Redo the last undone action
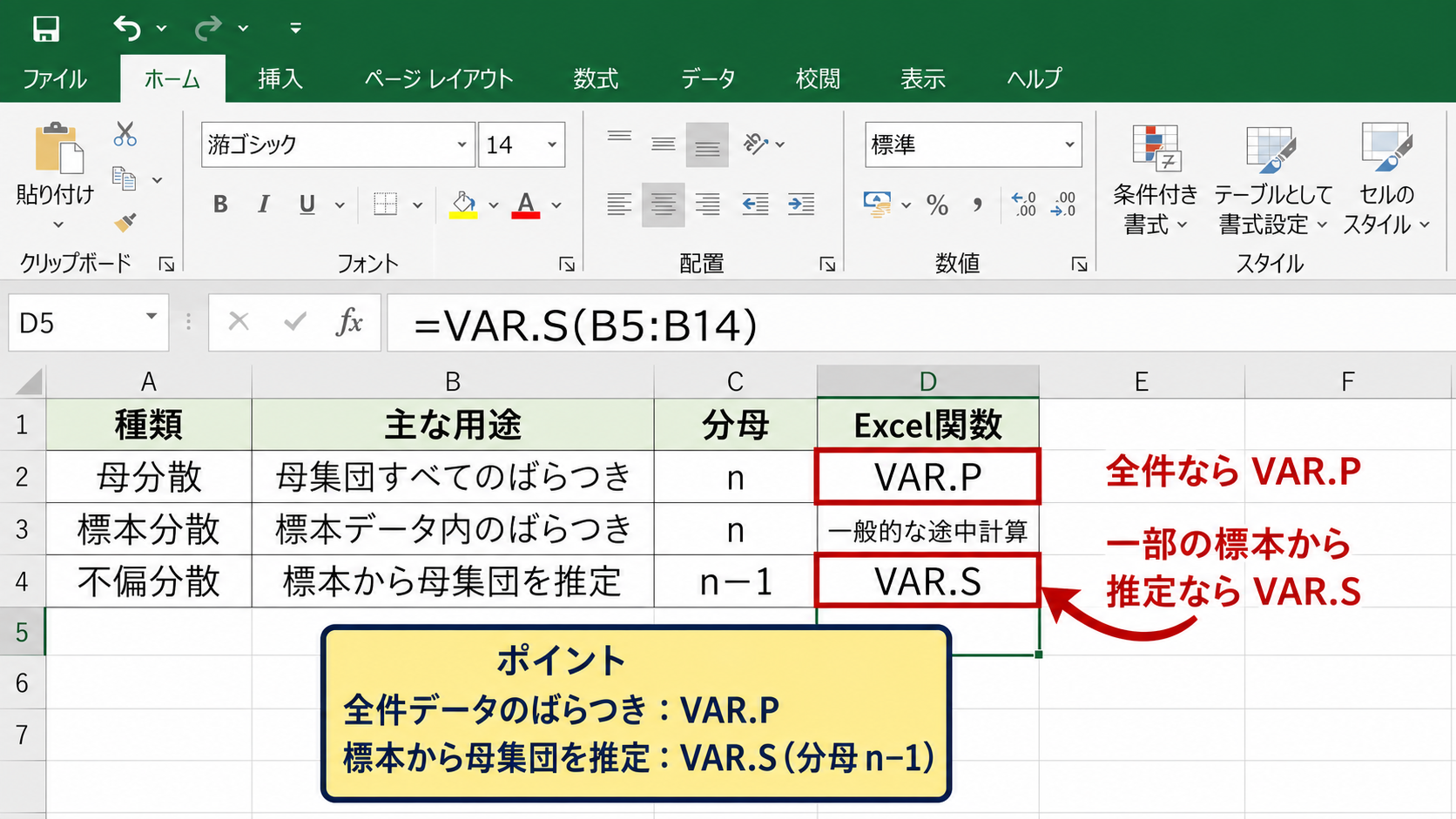This screenshot has width=1456, height=819. click(x=208, y=28)
